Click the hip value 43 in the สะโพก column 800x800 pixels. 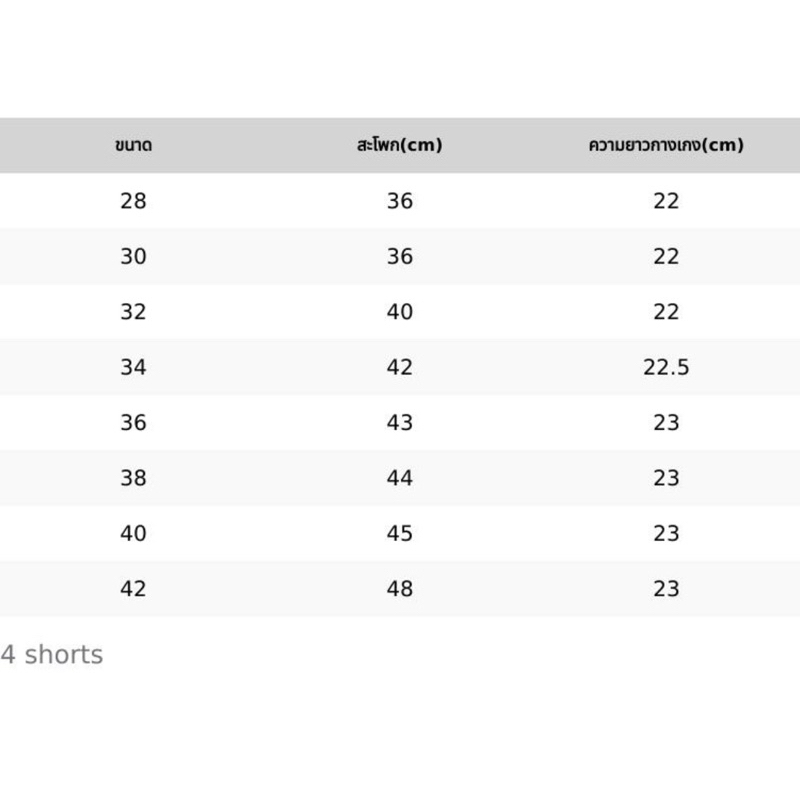[x=399, y=423]
